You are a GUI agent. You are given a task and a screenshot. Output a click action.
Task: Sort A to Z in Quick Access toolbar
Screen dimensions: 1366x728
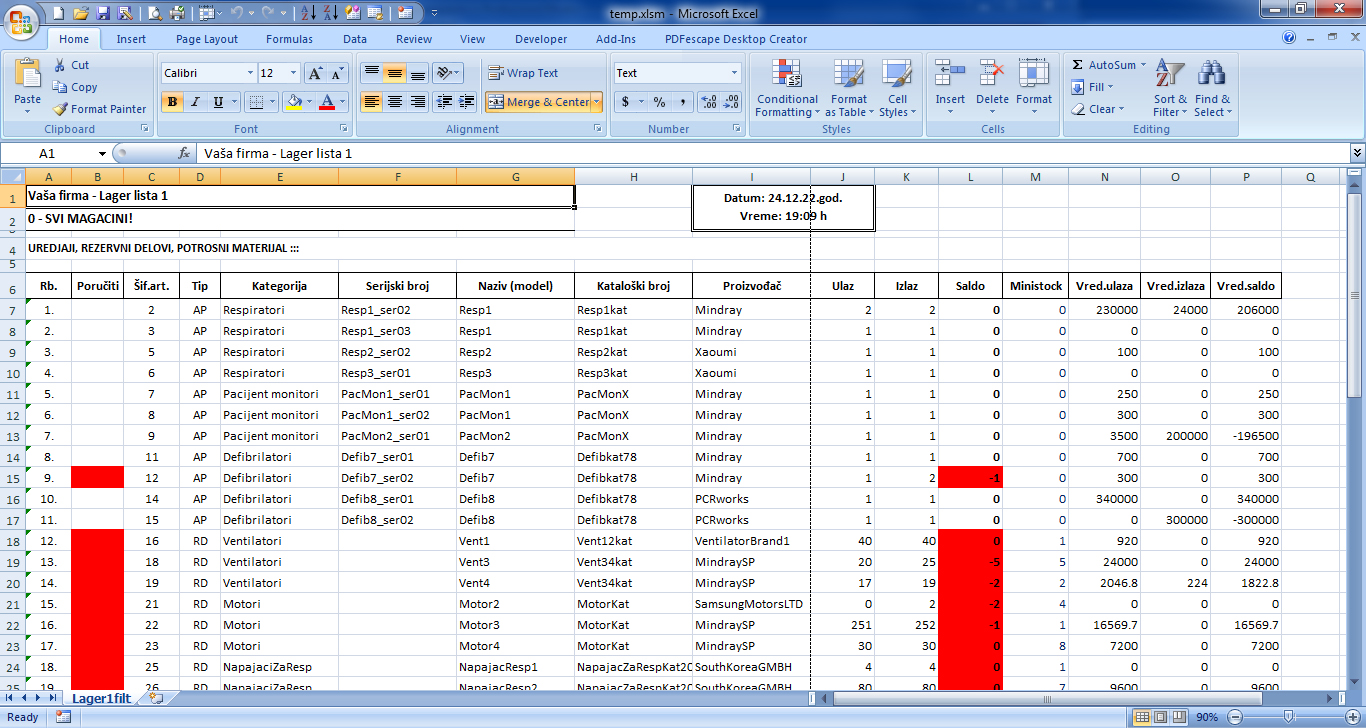307,13
